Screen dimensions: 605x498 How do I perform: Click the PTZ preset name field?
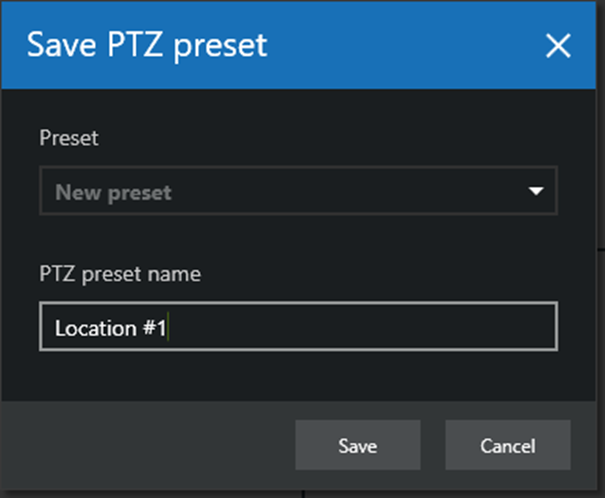pos(298,328)
